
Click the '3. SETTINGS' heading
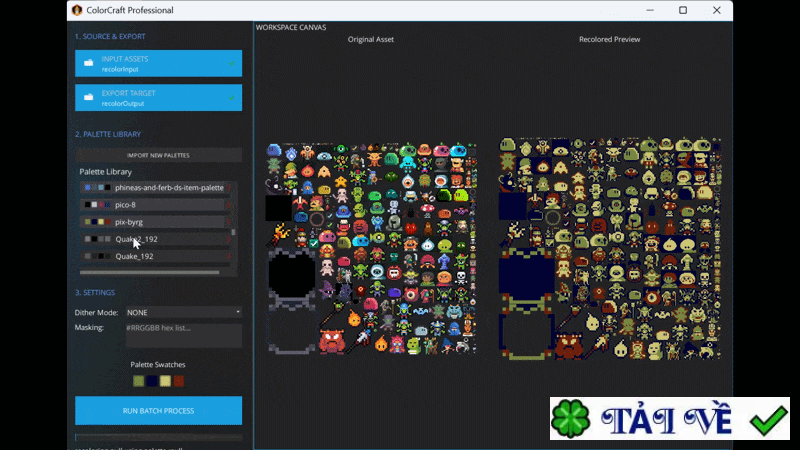(95, 292)
